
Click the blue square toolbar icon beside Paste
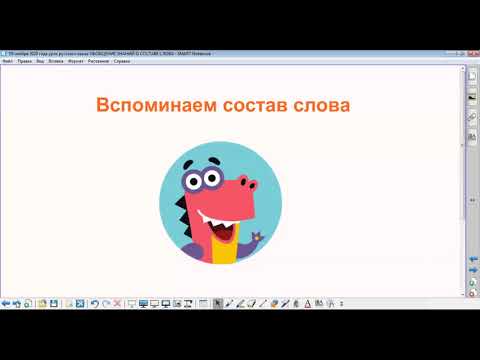(80, 304)
